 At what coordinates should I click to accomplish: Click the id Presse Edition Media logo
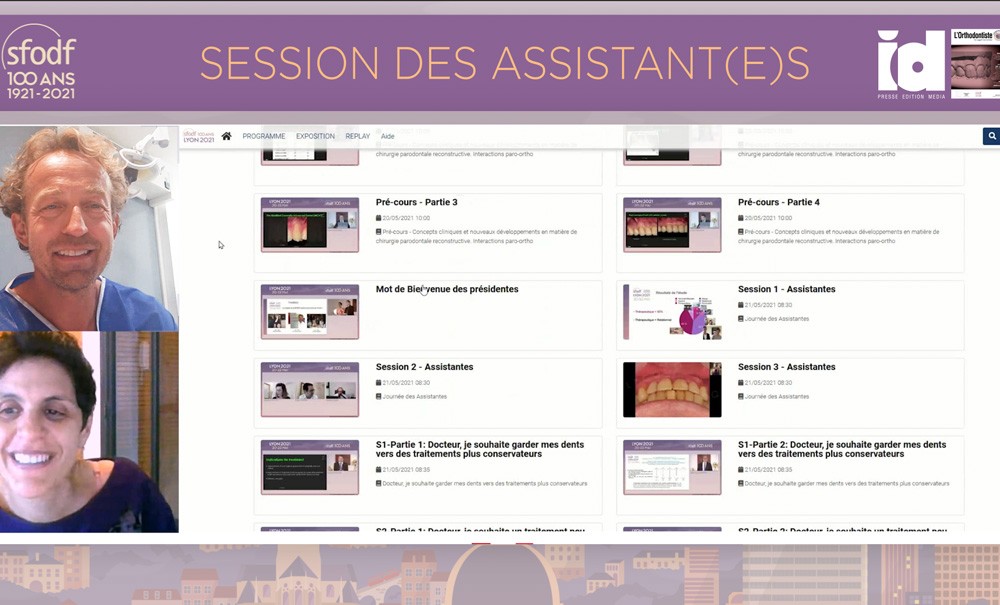pyautogui.click(x=910, y=63)
